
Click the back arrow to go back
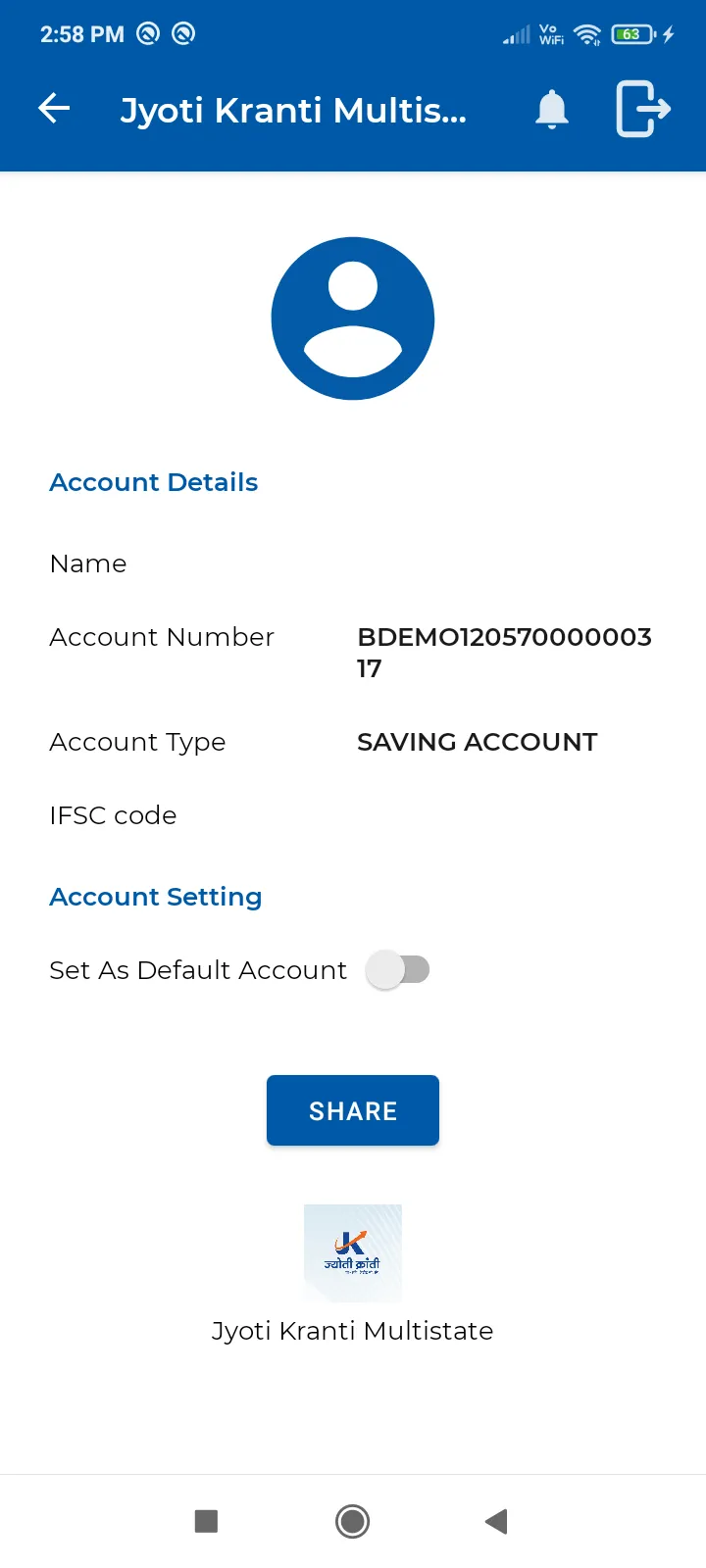pos(54,109)
